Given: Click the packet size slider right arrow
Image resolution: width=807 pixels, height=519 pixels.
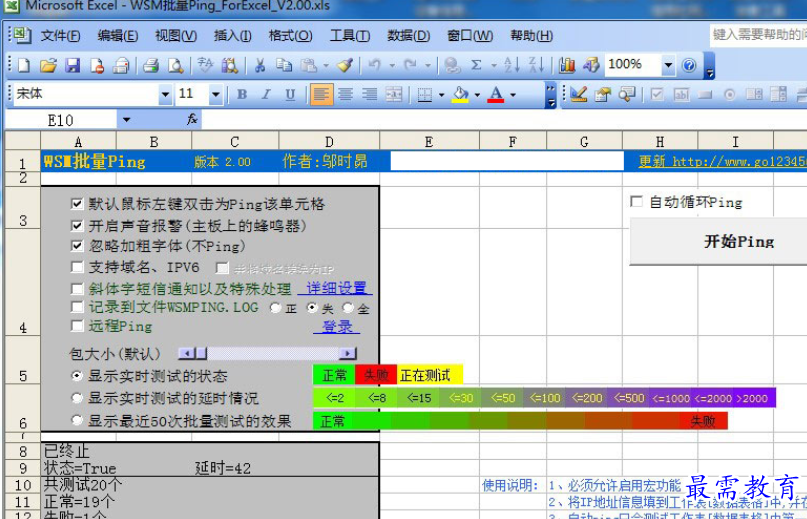Looking at the screenshot, I should coord(347,353).
